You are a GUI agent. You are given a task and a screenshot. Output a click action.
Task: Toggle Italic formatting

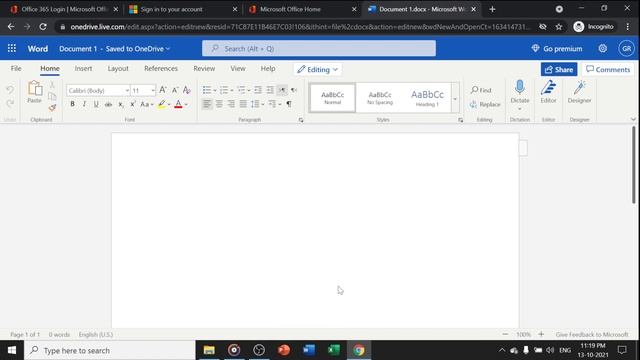84,104
